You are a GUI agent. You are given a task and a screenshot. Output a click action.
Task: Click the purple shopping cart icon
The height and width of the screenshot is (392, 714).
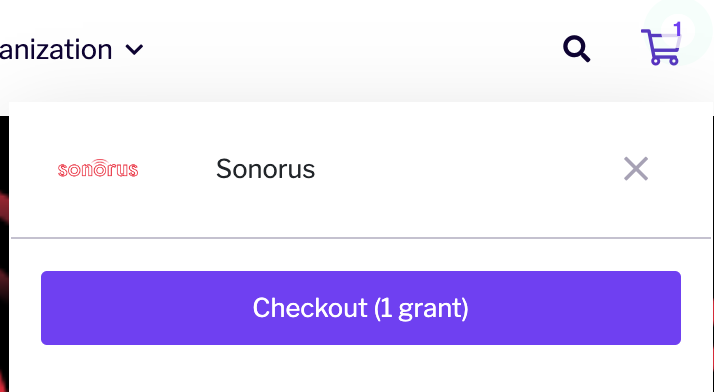[661, 46]
